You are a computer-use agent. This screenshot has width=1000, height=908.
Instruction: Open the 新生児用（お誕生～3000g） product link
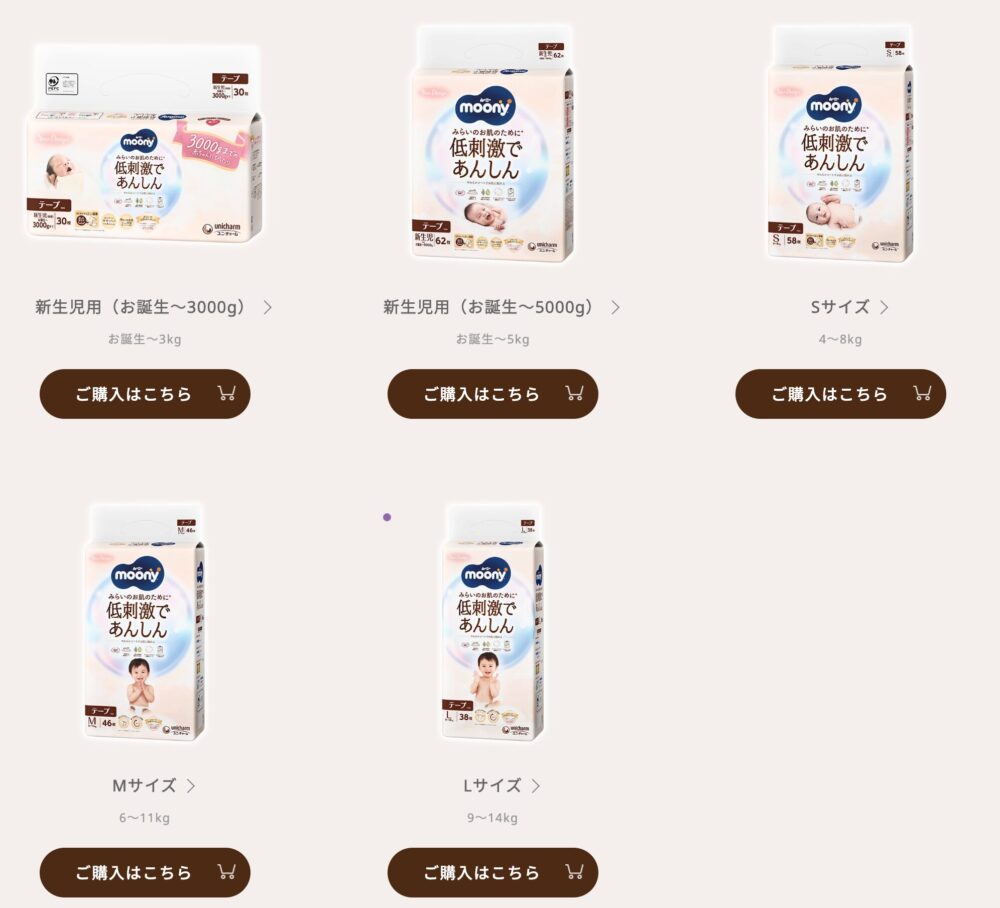tap(140, 307)
